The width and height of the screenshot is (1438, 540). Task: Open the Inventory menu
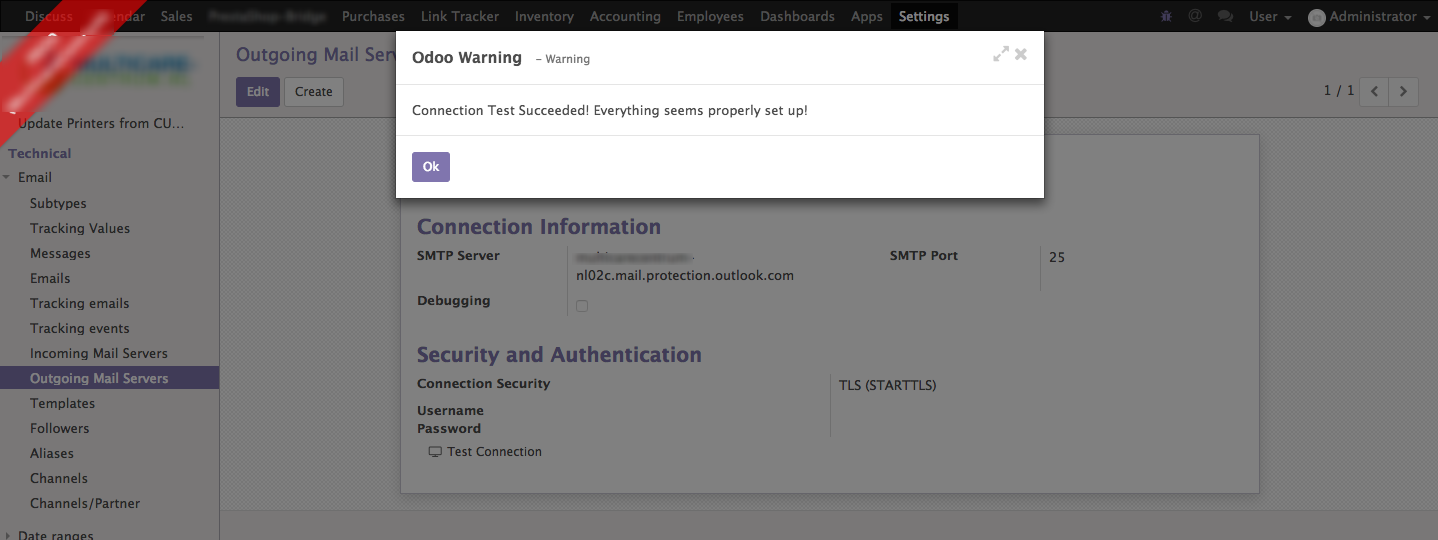pos(544,16)
